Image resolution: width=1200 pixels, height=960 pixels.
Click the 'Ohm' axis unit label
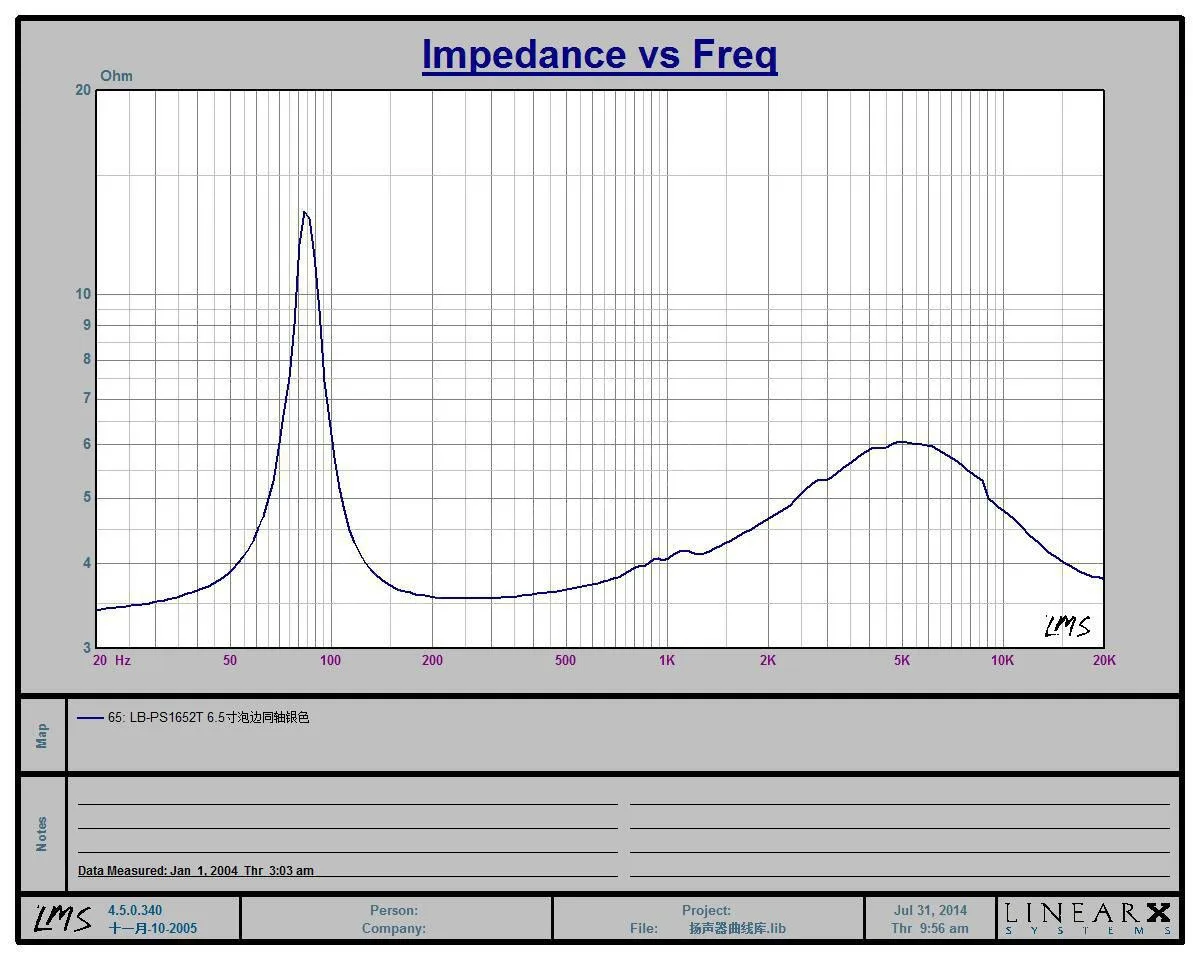pos(116,76)
